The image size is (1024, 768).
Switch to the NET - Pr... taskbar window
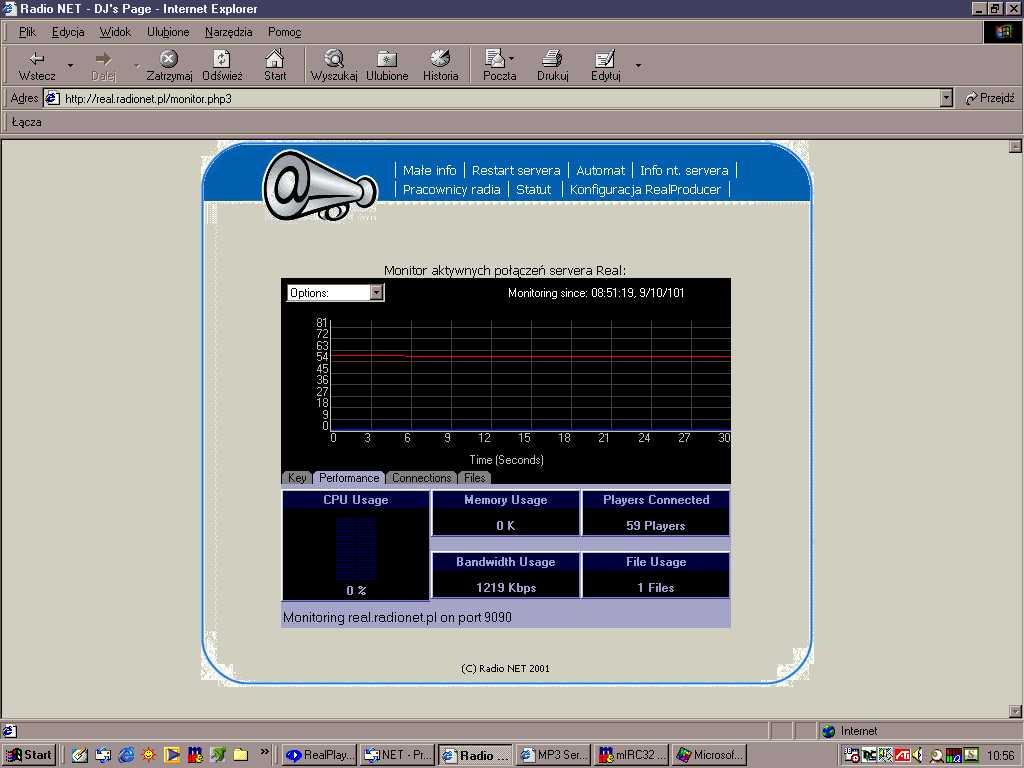(x=398, y=755)
